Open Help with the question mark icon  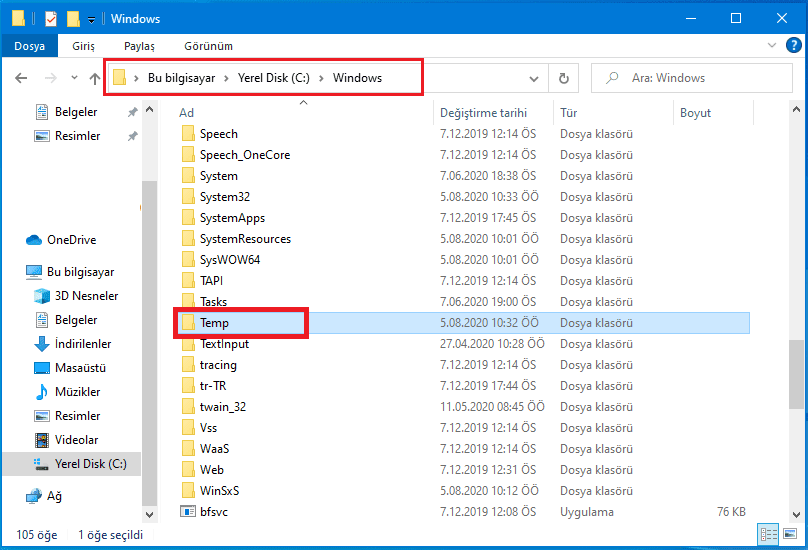(794, 45)
